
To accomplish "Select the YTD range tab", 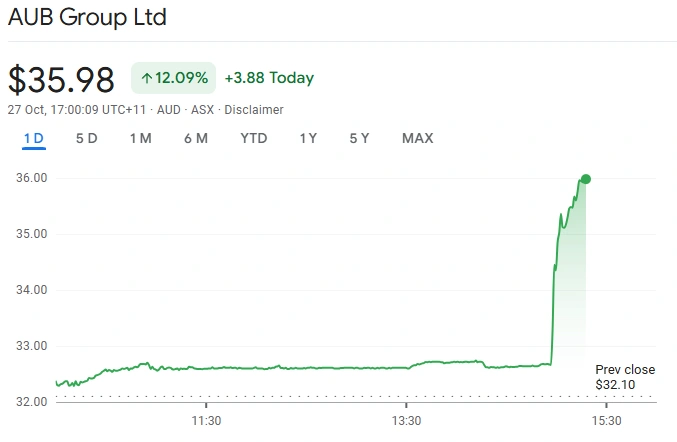I will [254, 138].
